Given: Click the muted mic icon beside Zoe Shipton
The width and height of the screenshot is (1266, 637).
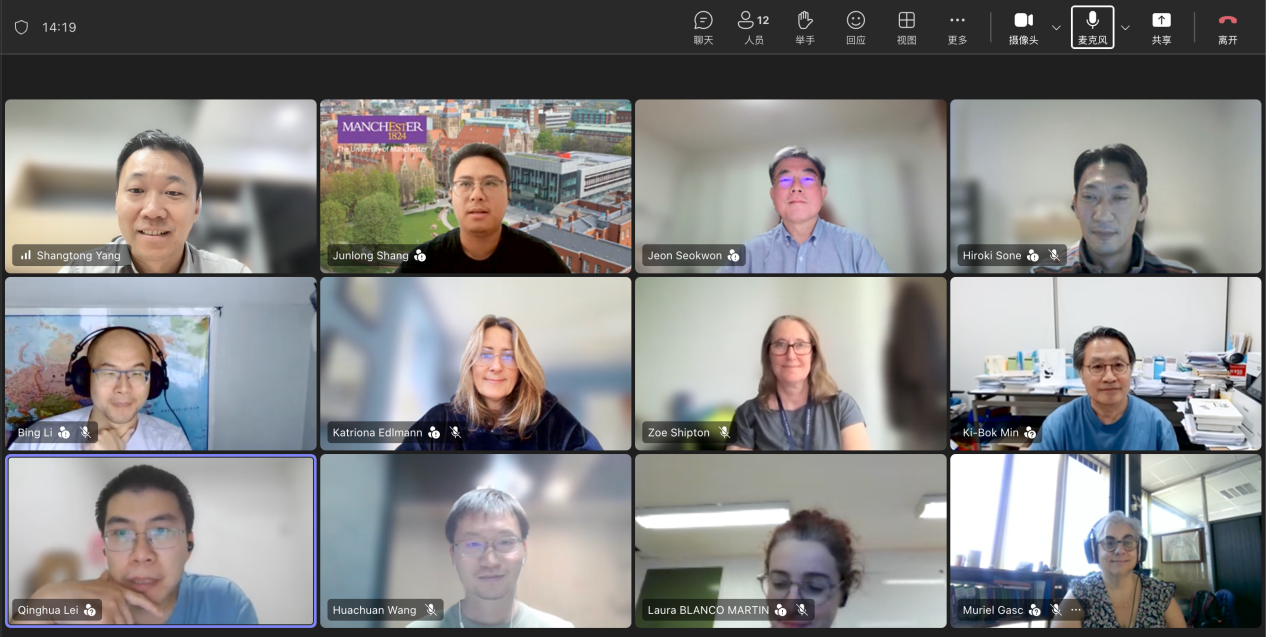Looking at the screenshot, I should pyautogui.click(x=724, y=433).
